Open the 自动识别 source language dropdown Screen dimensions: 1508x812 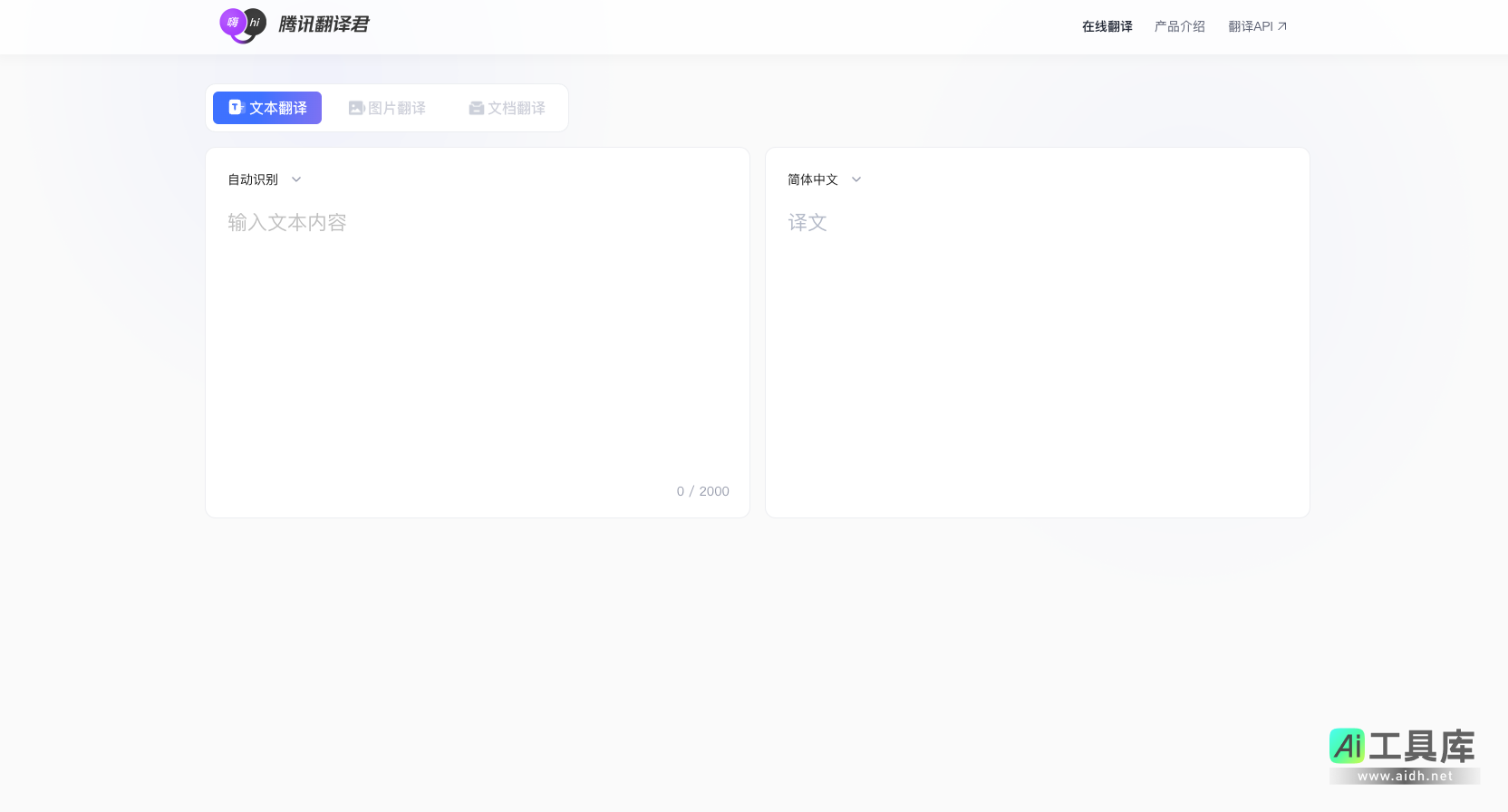tap(253, 179)
